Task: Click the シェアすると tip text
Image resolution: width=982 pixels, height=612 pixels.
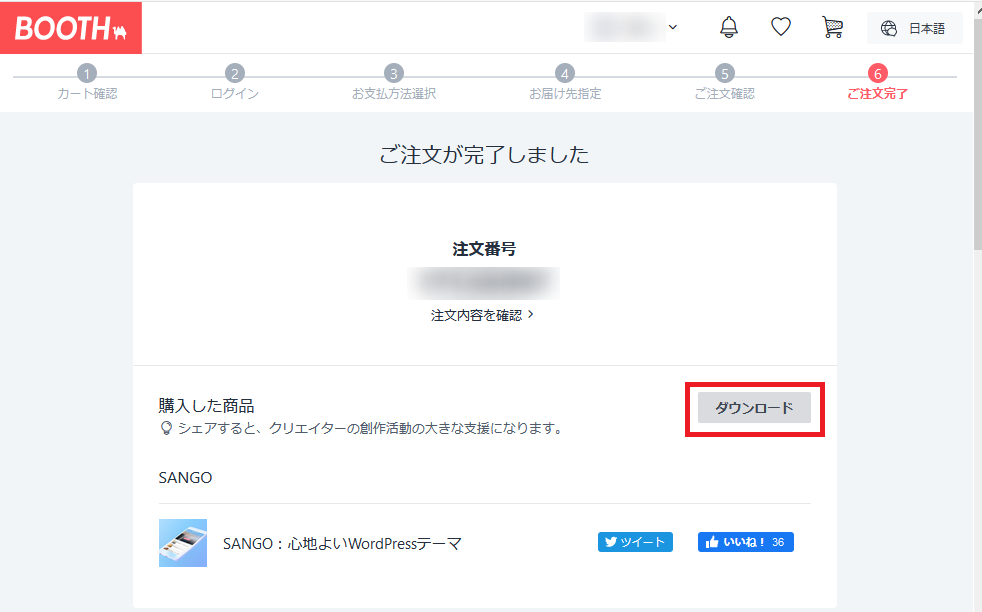Action: coord(371,428)
